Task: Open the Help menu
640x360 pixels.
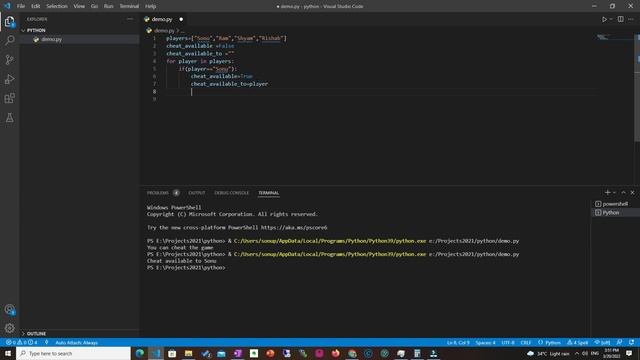Action: tap(150, 6)
